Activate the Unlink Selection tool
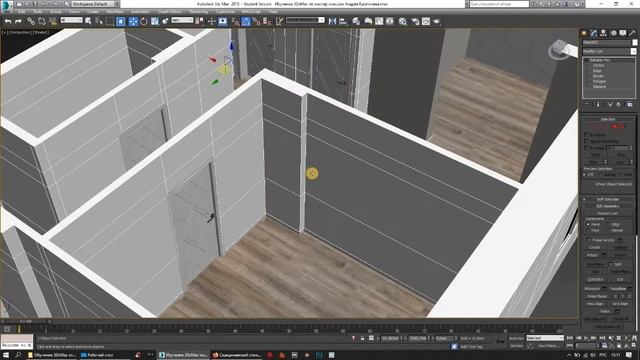 click(x=42, y=21)
